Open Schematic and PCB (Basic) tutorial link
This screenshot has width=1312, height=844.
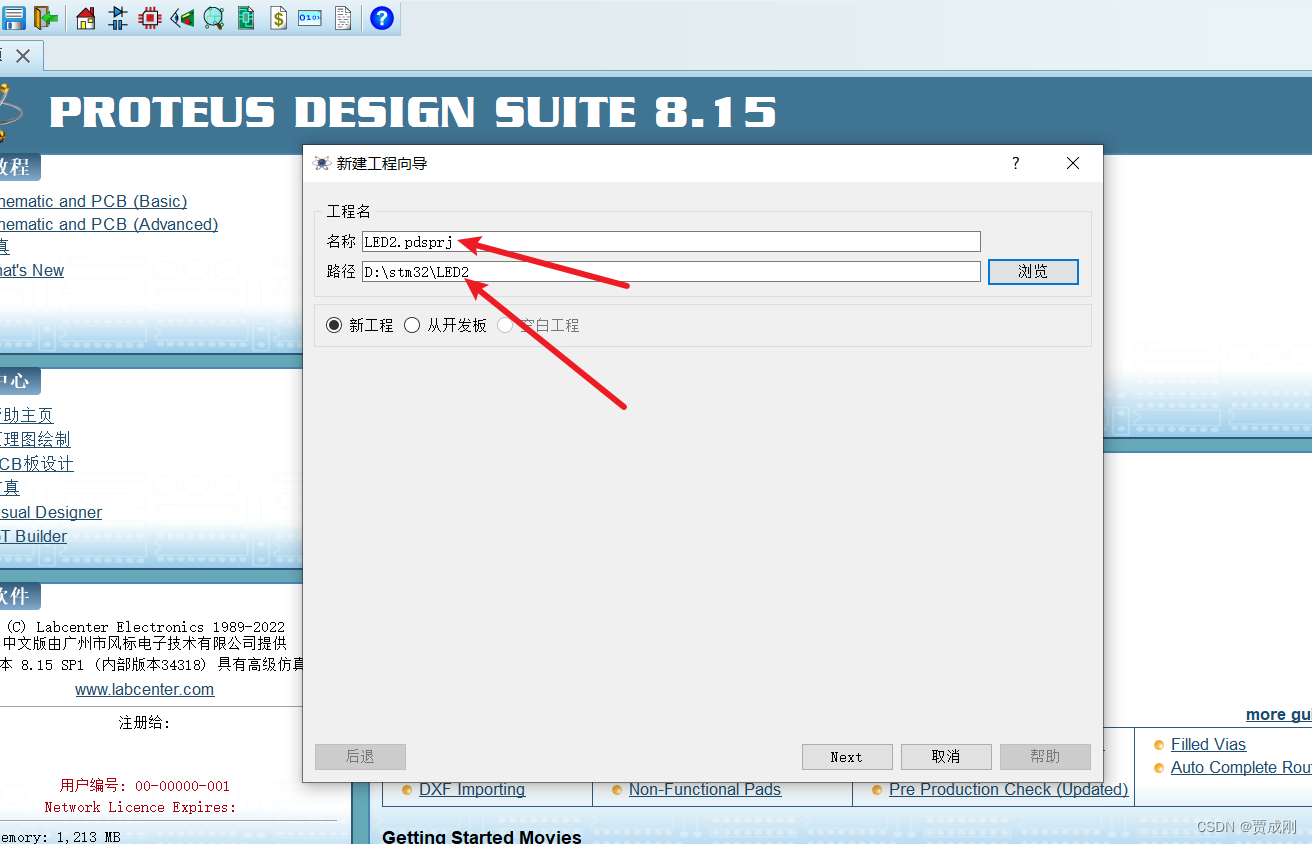pos(93,201)
